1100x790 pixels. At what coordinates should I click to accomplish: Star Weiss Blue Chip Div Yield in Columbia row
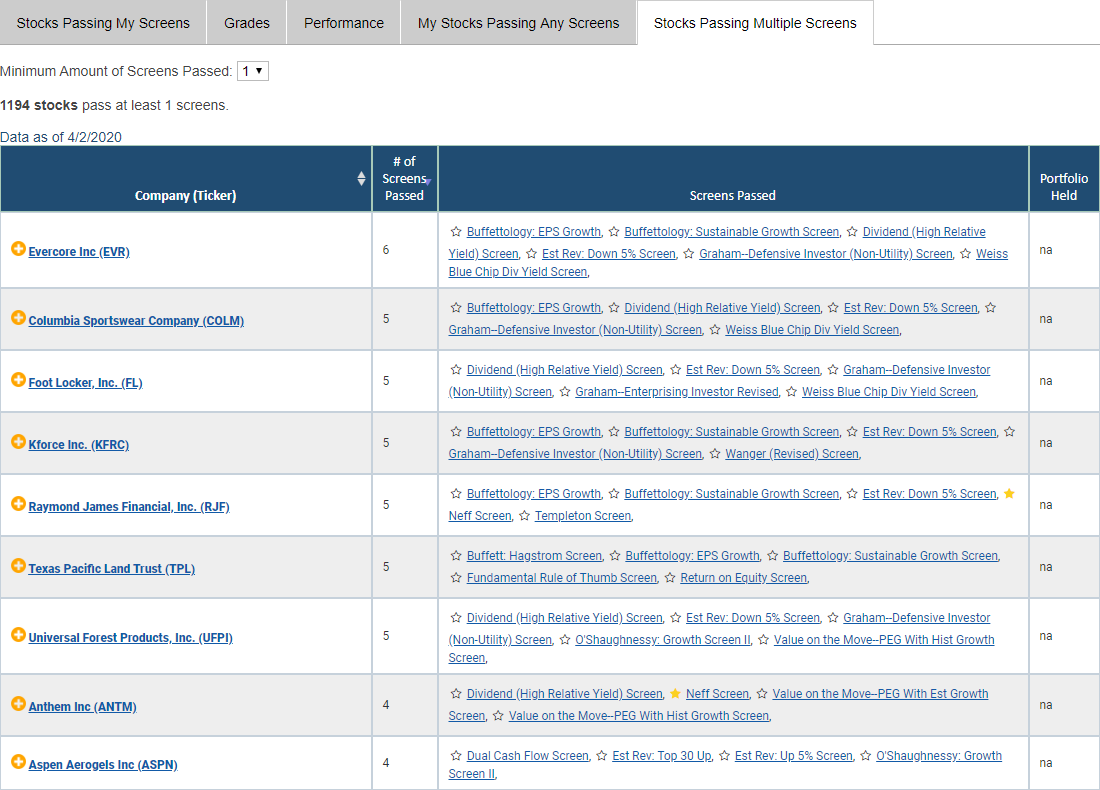715,330
